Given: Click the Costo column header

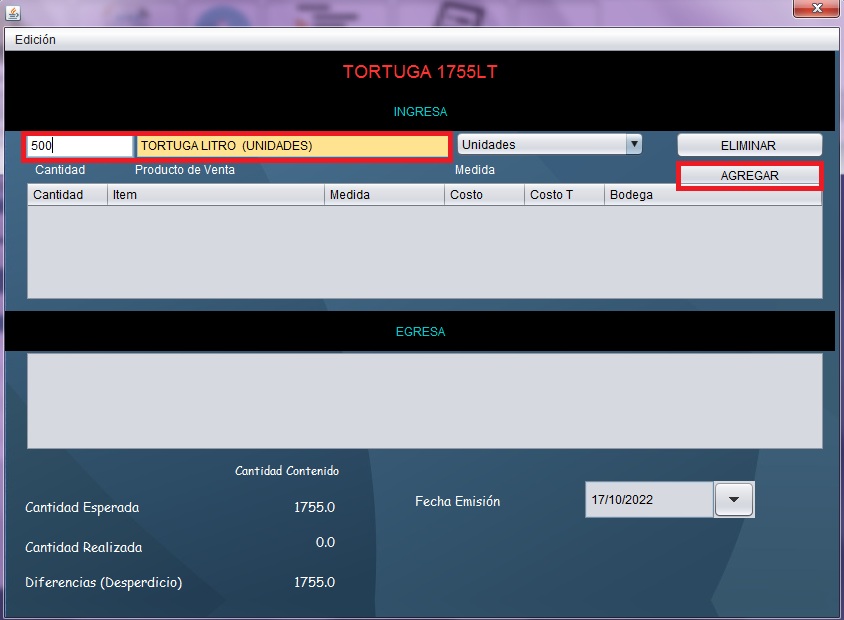Looking at the screenshot, I should [484, 195].
